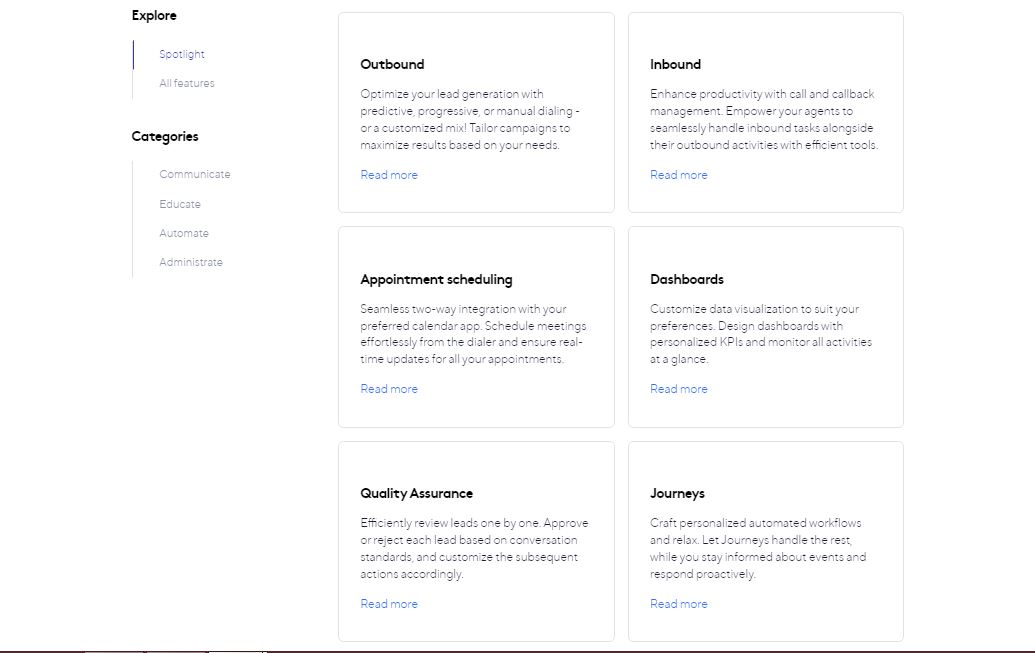Select the Inbound card title
The width and height of the screenshot is (1035, 653).
(675, 64)
